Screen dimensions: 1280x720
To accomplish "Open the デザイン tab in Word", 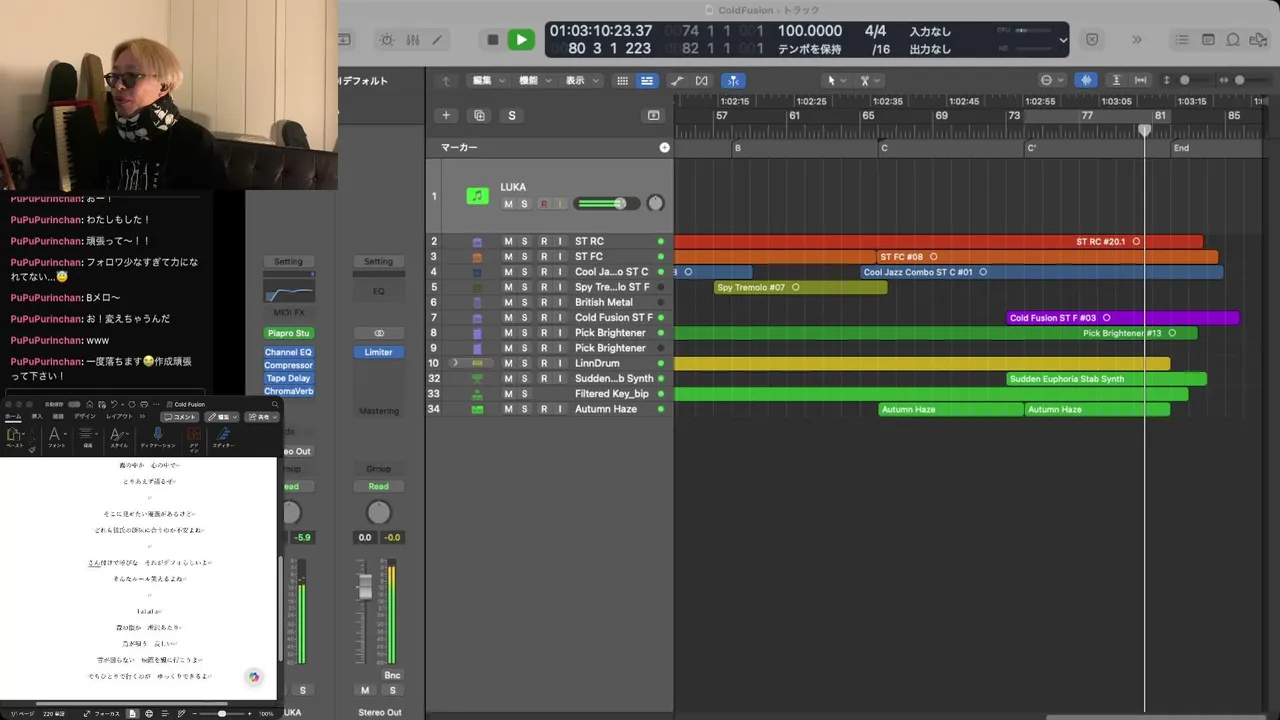I will tap(85, 416).
